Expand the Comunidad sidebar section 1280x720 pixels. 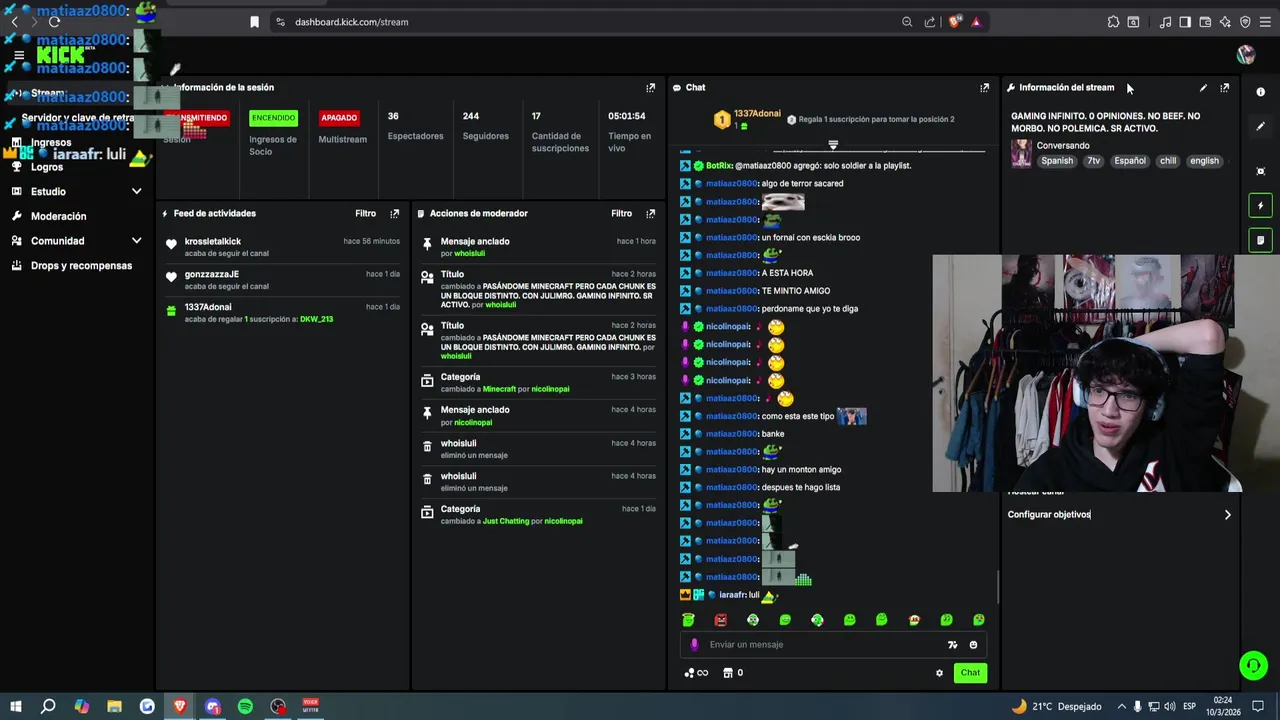tap(136, 241)
